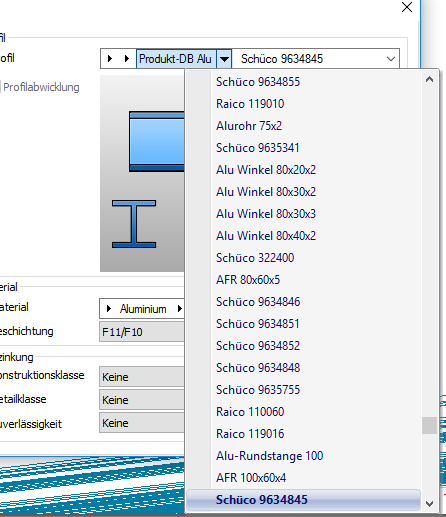Click Keine field for Detailklasse
The height and width of the screenshot is (517, 446).
coord(142,400)
